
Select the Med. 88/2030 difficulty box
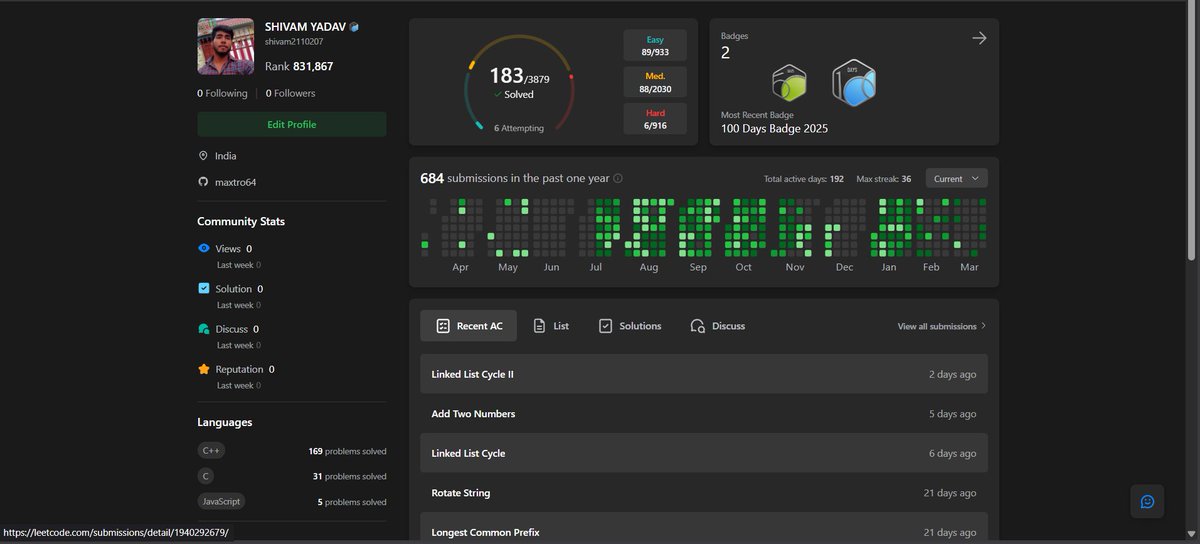(x=655, y=82)
